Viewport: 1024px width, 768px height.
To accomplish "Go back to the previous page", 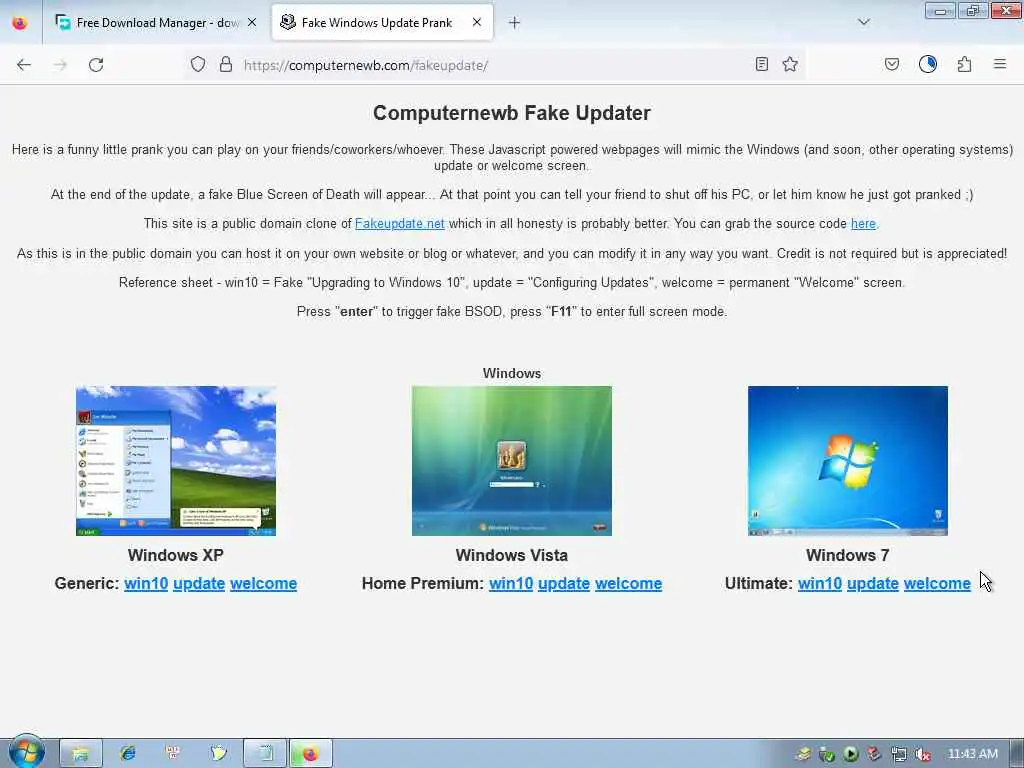I will click(x=24, y=65).
